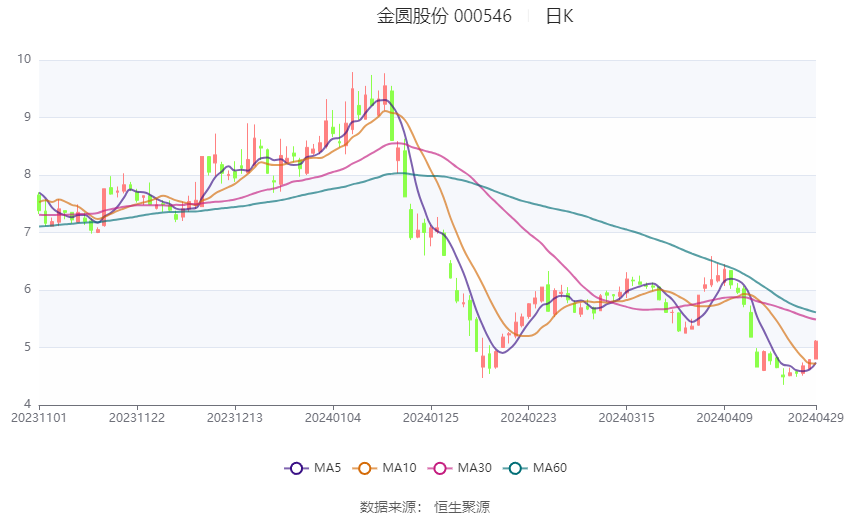Toggle the MA30 pink legend marker
The height and width of the screenshot is (517, 850).
coord(440,468)
